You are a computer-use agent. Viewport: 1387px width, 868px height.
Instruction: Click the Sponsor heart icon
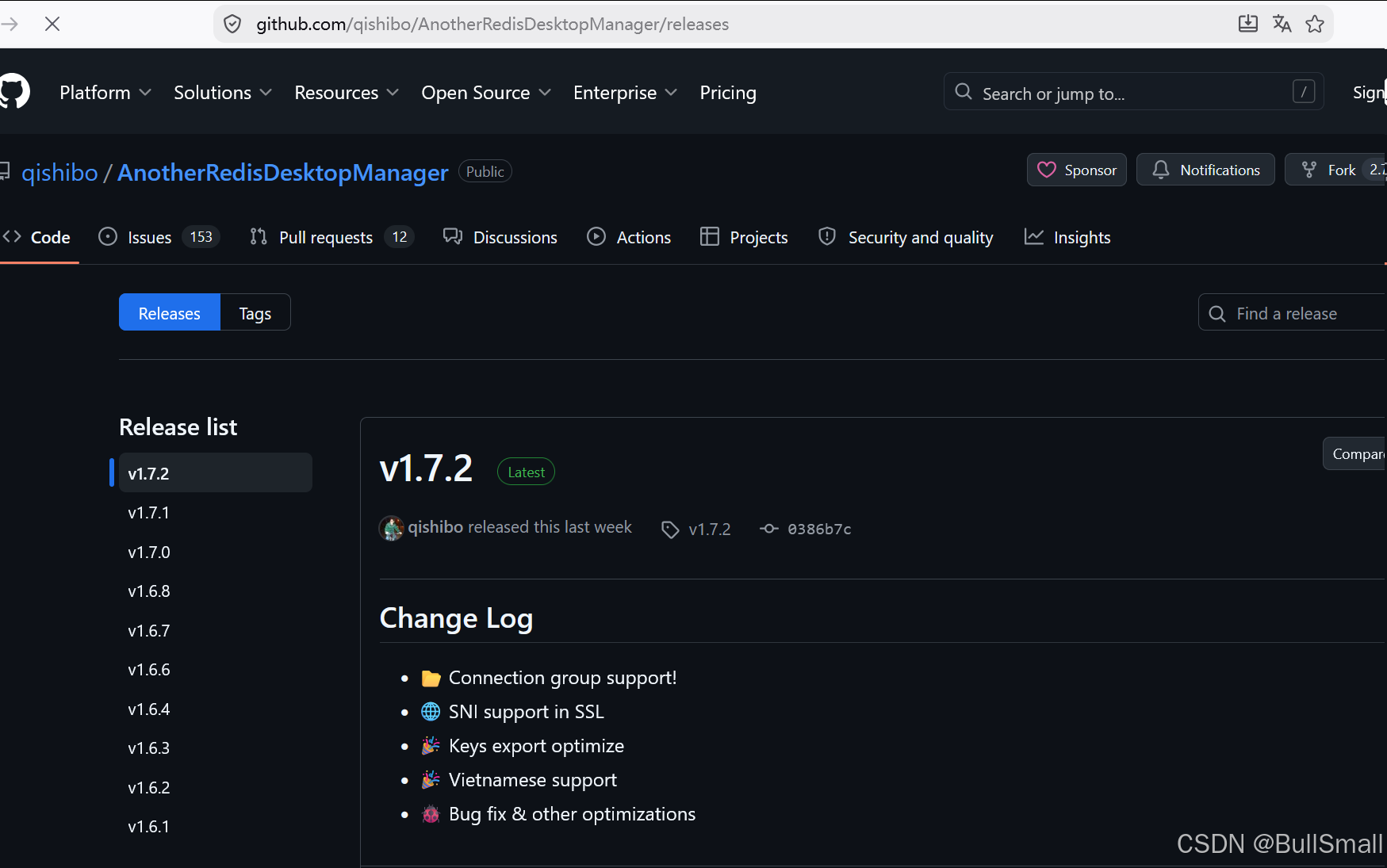coord(1047,170)
